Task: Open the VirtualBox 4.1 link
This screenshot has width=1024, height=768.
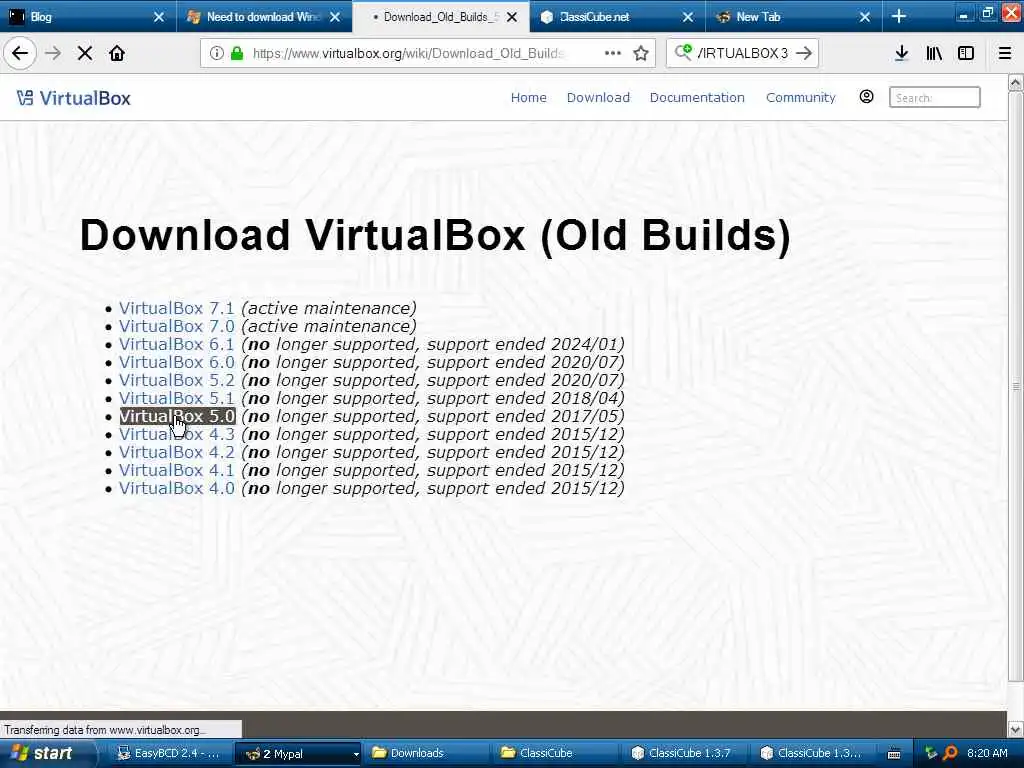Action: (x=176, y=470)
